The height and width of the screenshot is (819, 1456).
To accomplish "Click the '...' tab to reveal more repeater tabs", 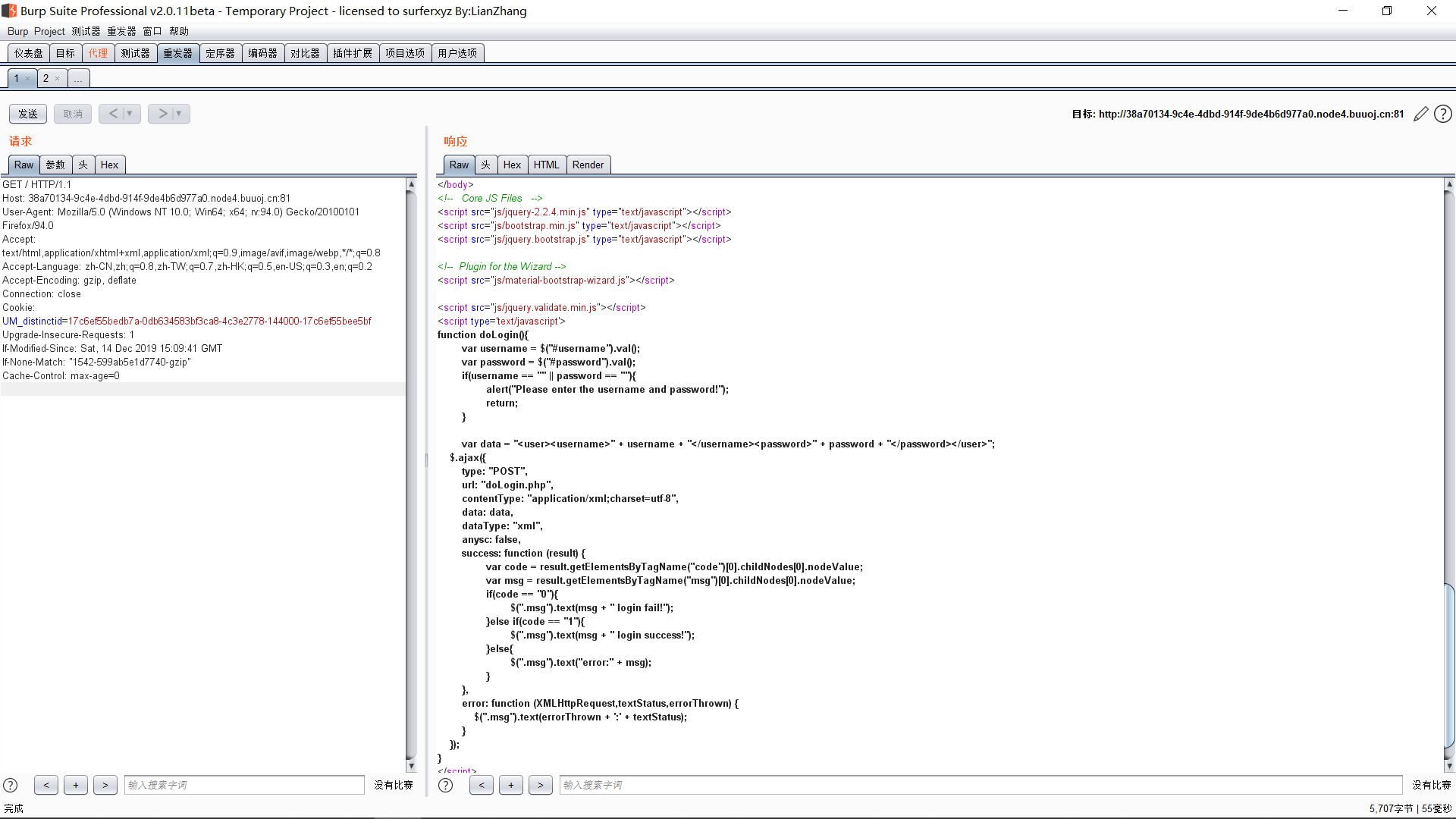I will [78, 78].
